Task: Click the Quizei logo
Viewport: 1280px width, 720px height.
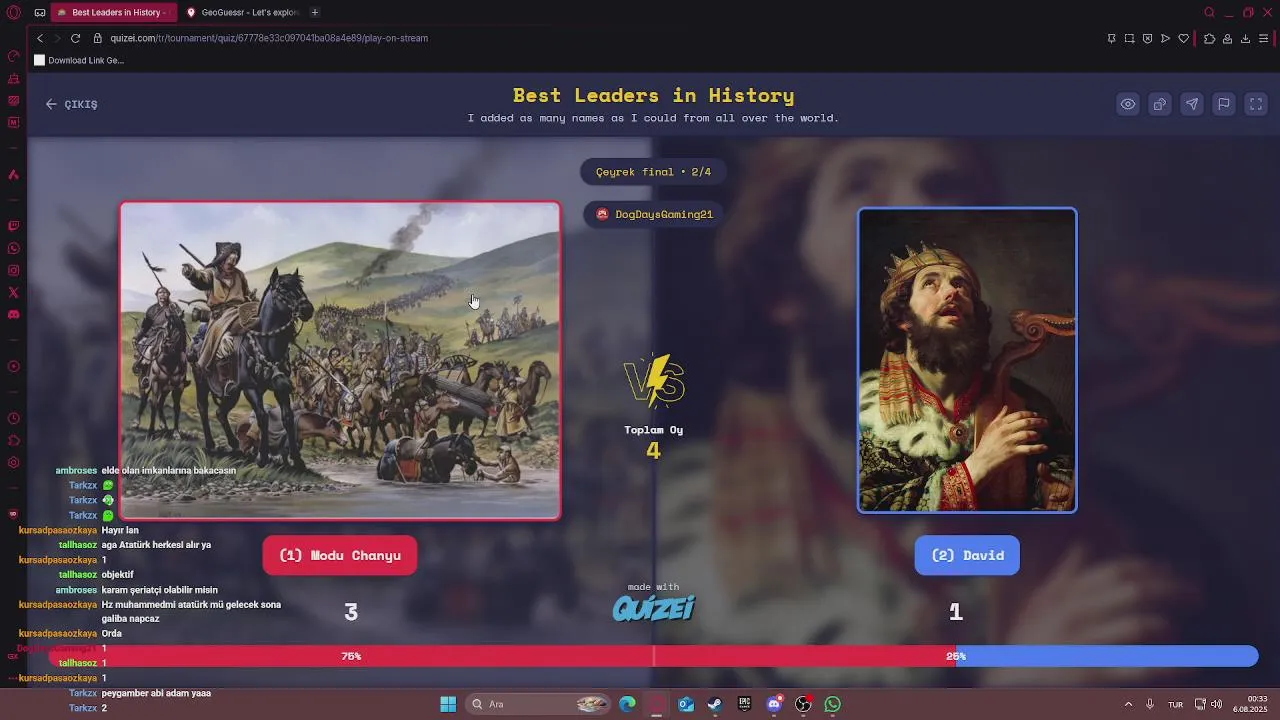Action: tap(654, 608)
